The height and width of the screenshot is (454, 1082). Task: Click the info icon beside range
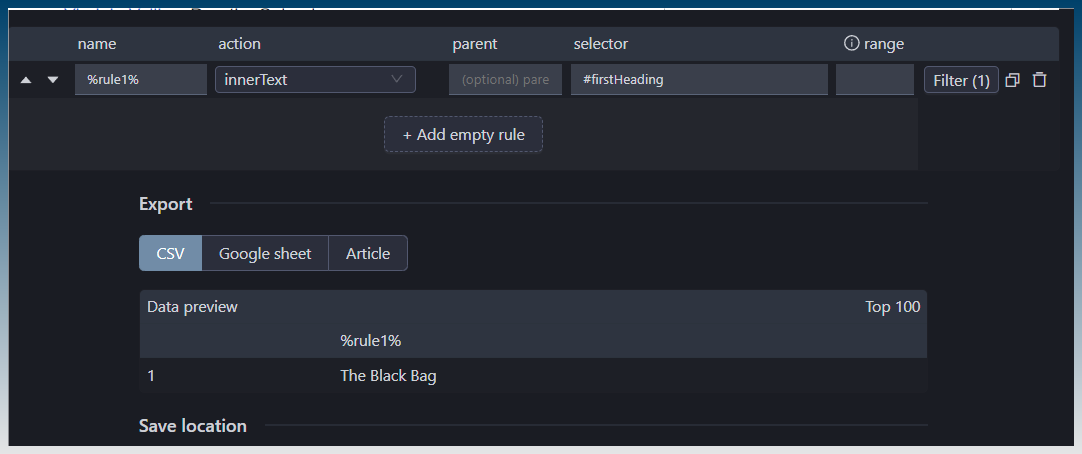[x=851, y=43]
